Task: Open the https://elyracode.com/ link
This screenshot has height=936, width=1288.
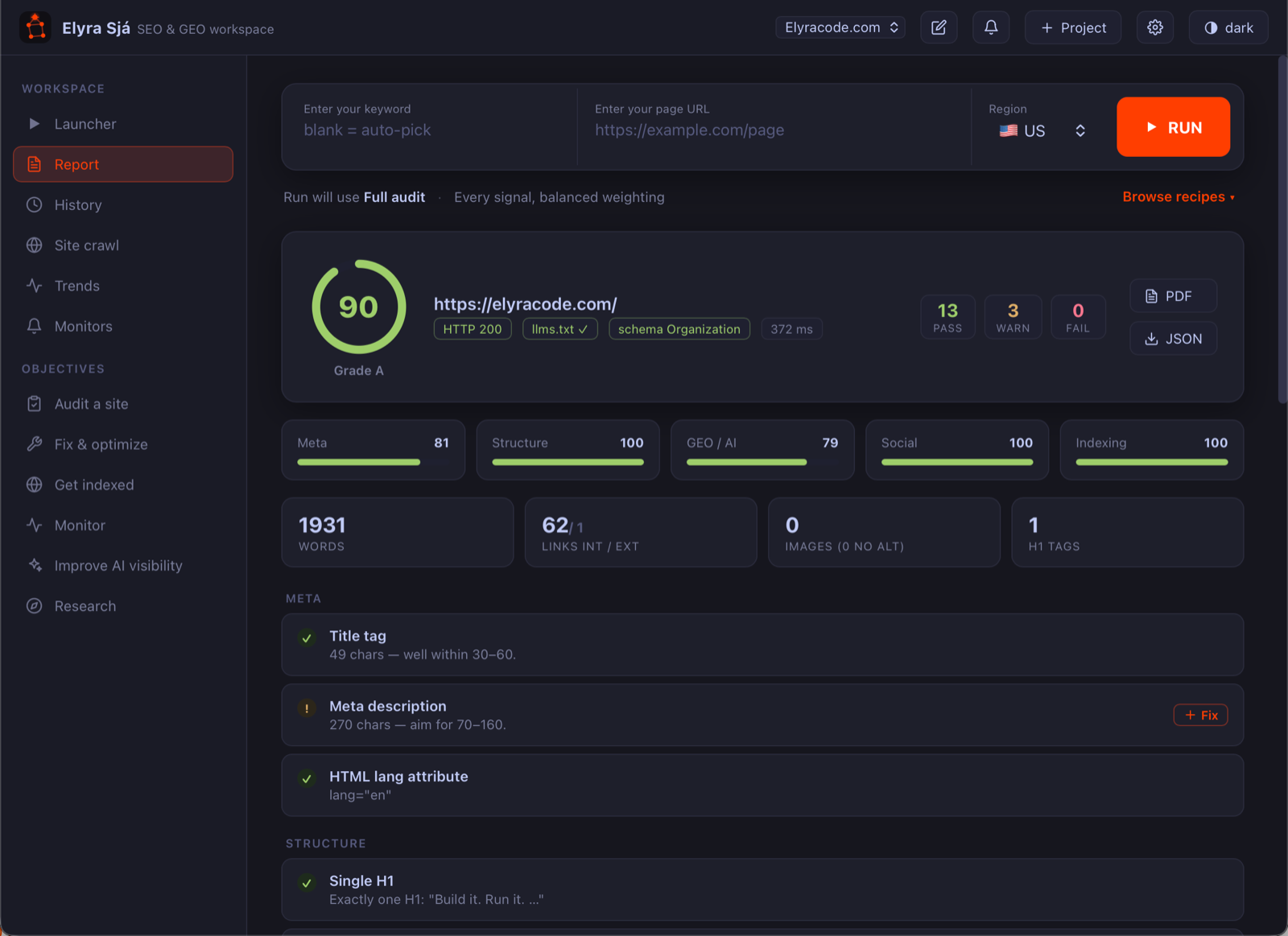Action: coord(526,304)
